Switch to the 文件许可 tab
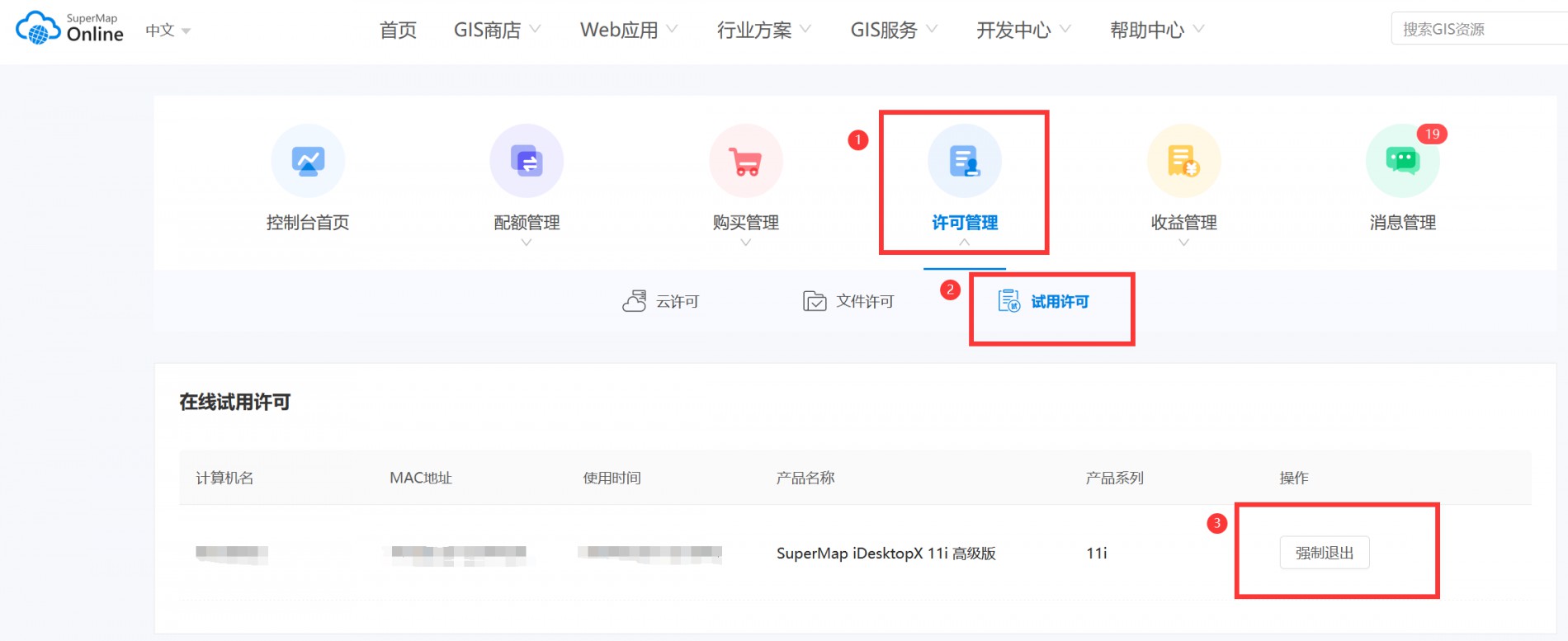The width and height of the screenshot is (1568, 641). point(848,301)
